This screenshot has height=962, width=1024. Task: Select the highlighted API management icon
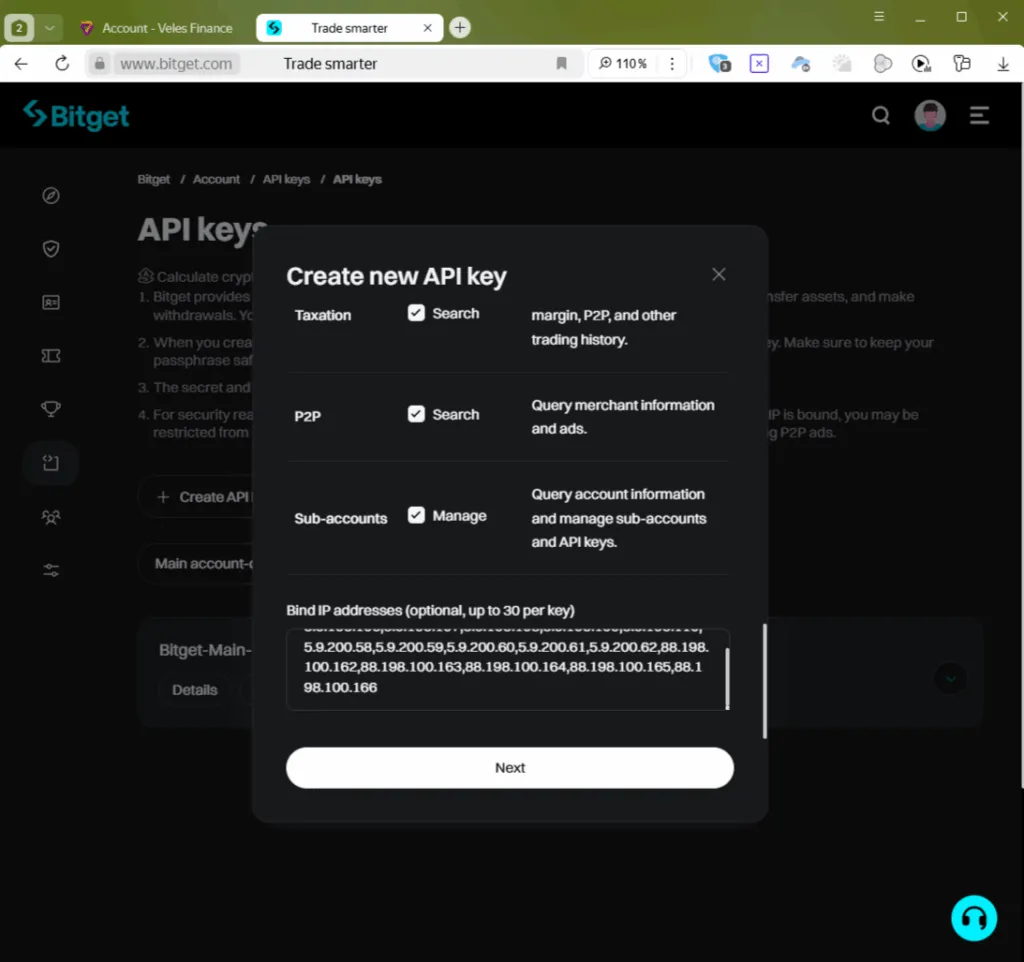coord(50,462)
